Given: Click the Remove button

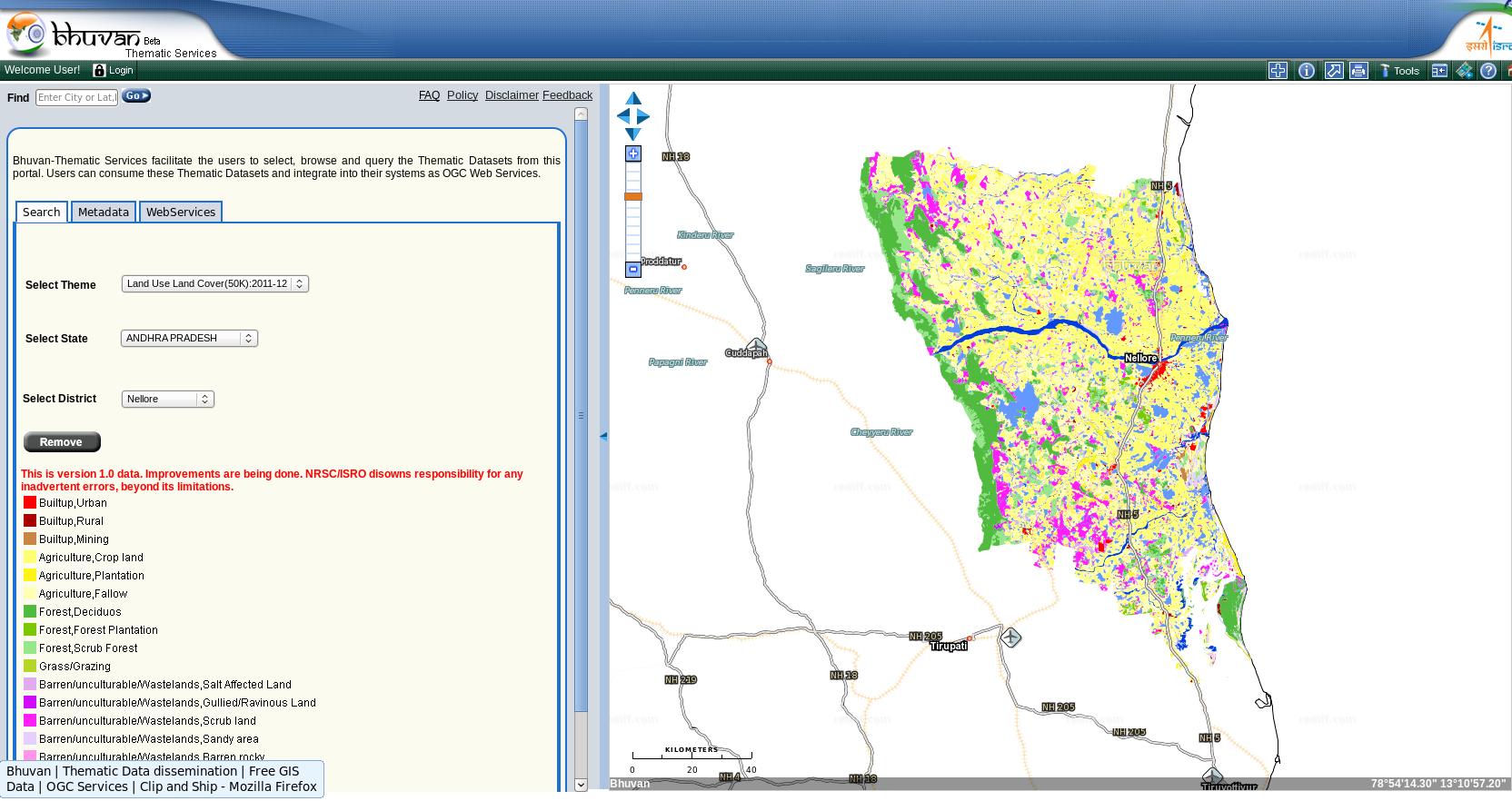Looking at the screenshot, I should (62, 442).
